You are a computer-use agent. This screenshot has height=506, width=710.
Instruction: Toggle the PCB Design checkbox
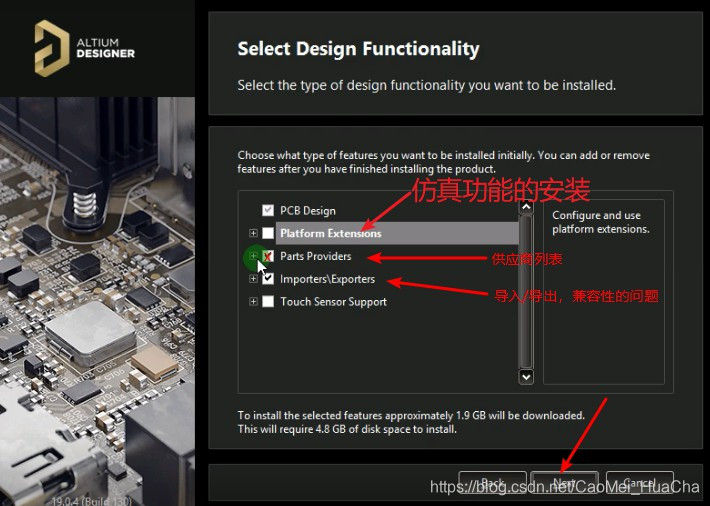[268, 211]
